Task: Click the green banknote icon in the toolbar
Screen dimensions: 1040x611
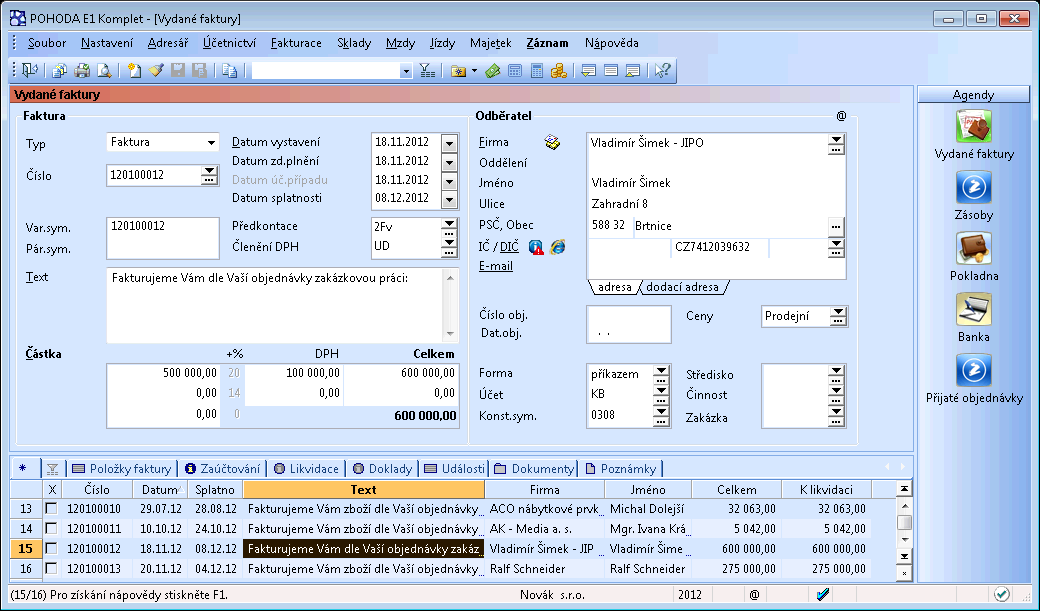Action: pyautogui.click(x=492, y=70)
